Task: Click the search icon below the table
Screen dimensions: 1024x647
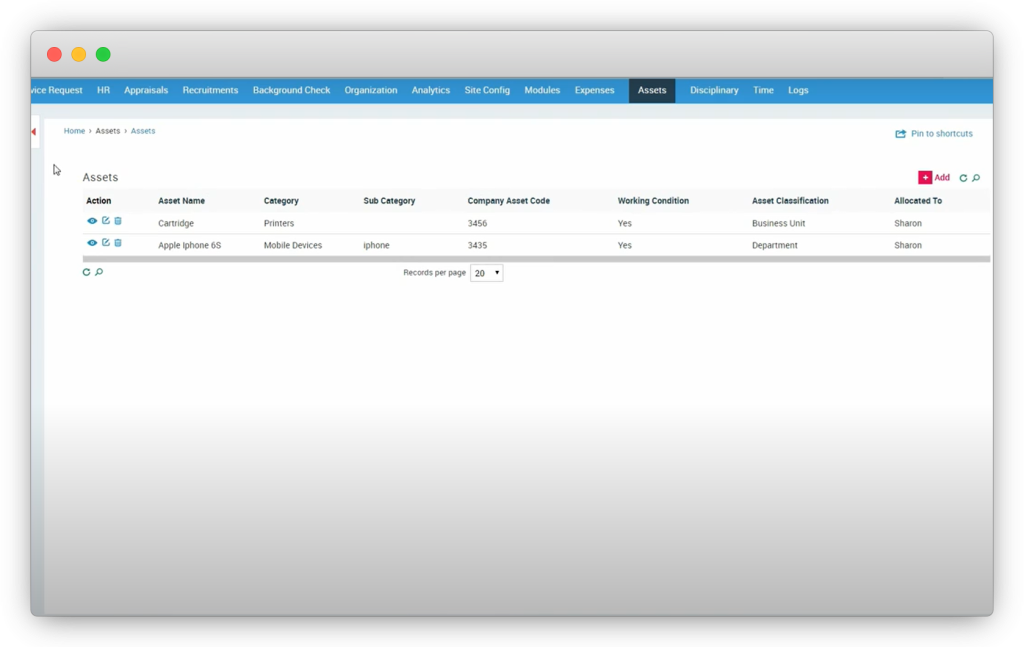Action: tap(99, 272)
